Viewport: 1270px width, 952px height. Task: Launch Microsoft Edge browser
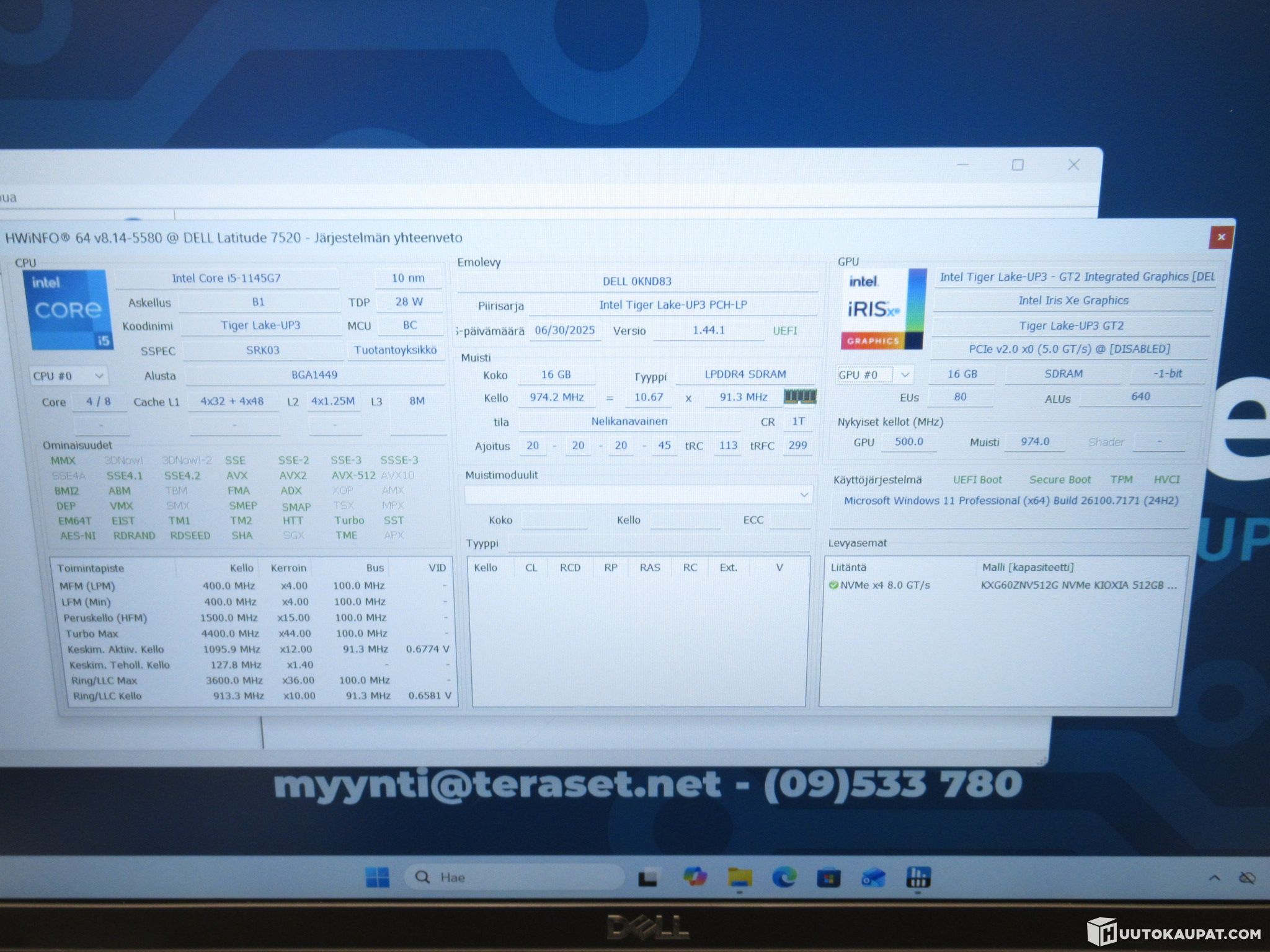click(784, 877)
